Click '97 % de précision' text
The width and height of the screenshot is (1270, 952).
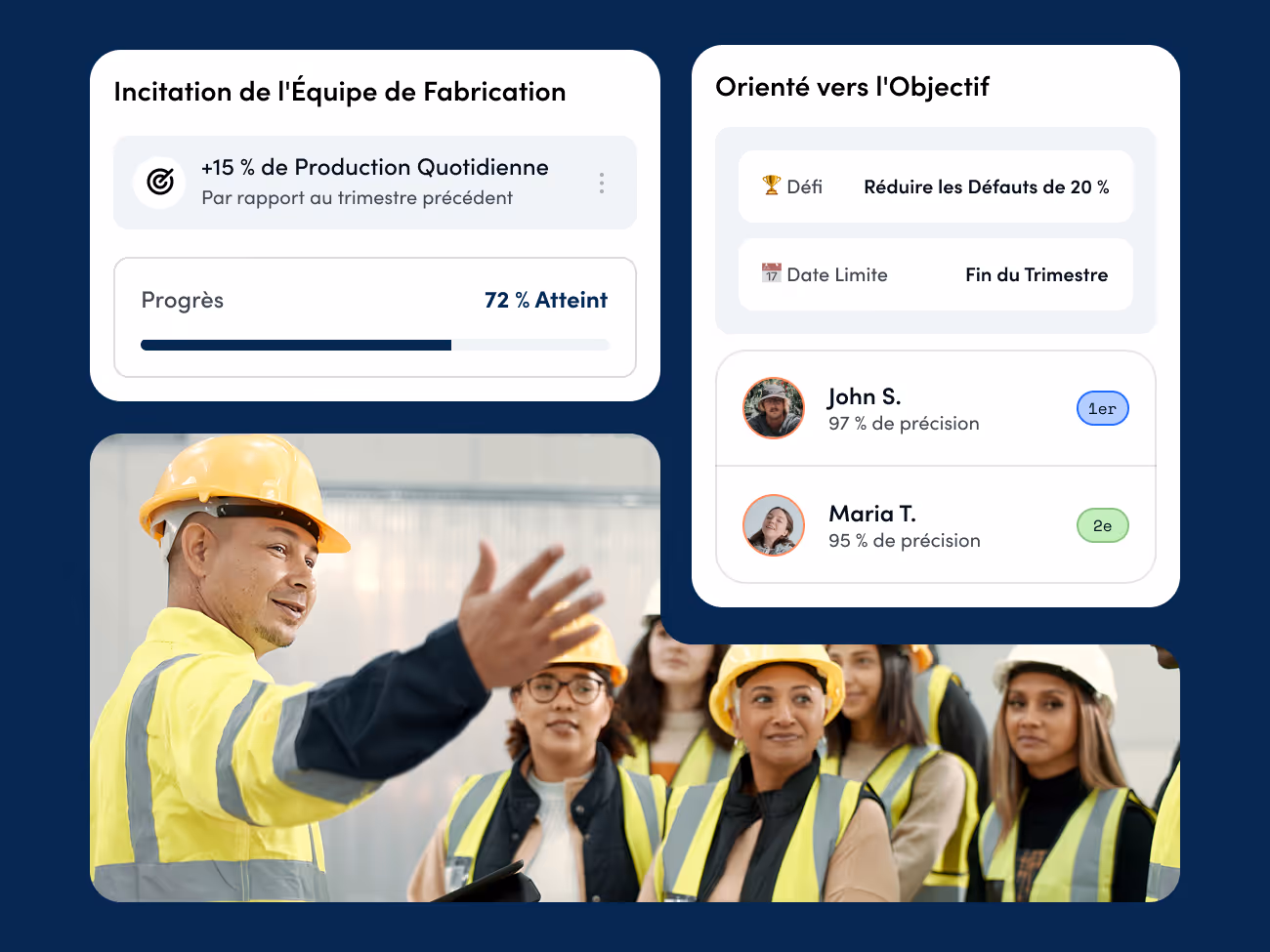tap(904, 423)
